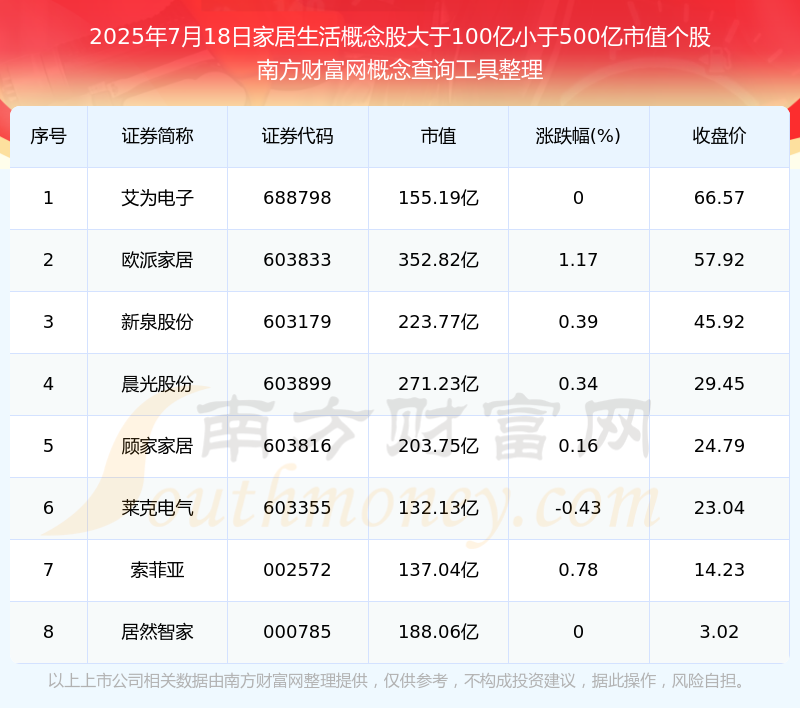
Task: Click the 序号 column header
Action: pyautogui.click(x=48, y=136)
